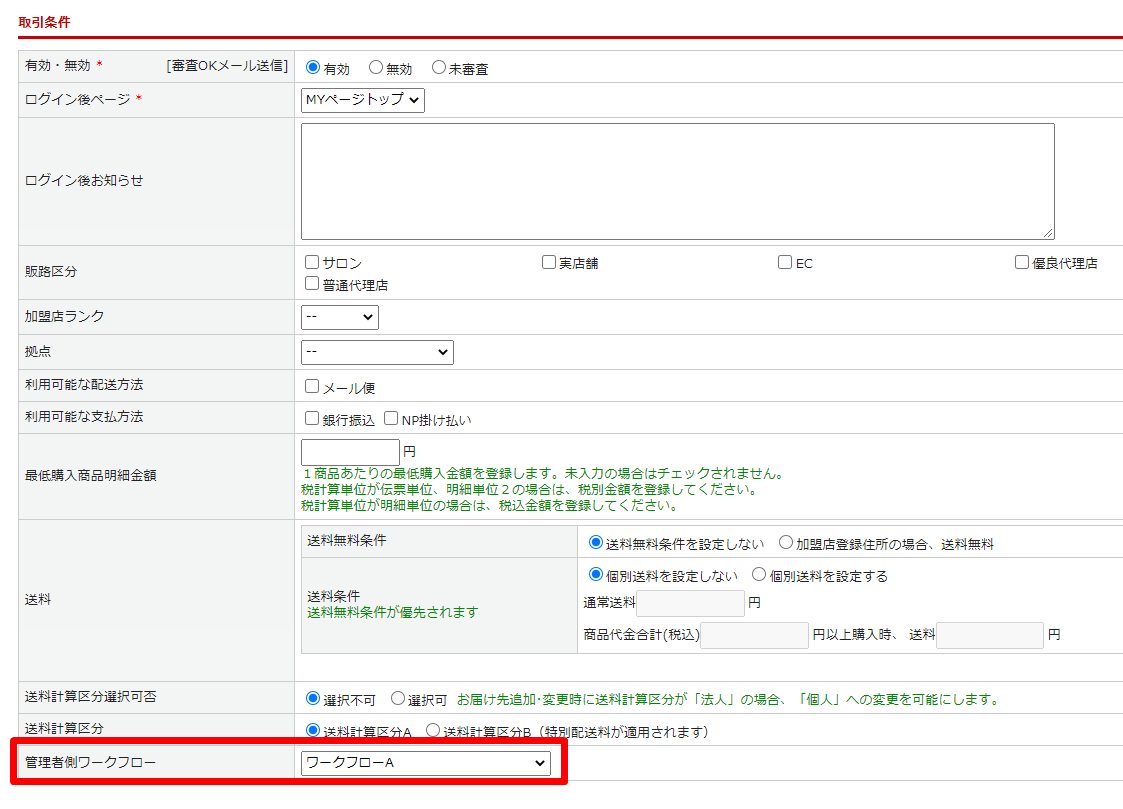1123x809 pixels.
Task: Select the 無効 radio button
Action: [376, 68]
